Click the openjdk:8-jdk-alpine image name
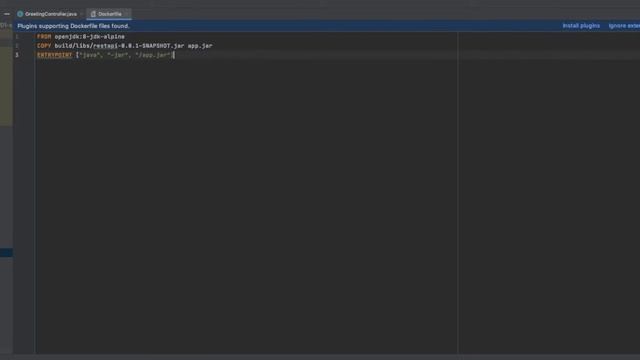The image size is (640, 360). [x=89, y=37]
